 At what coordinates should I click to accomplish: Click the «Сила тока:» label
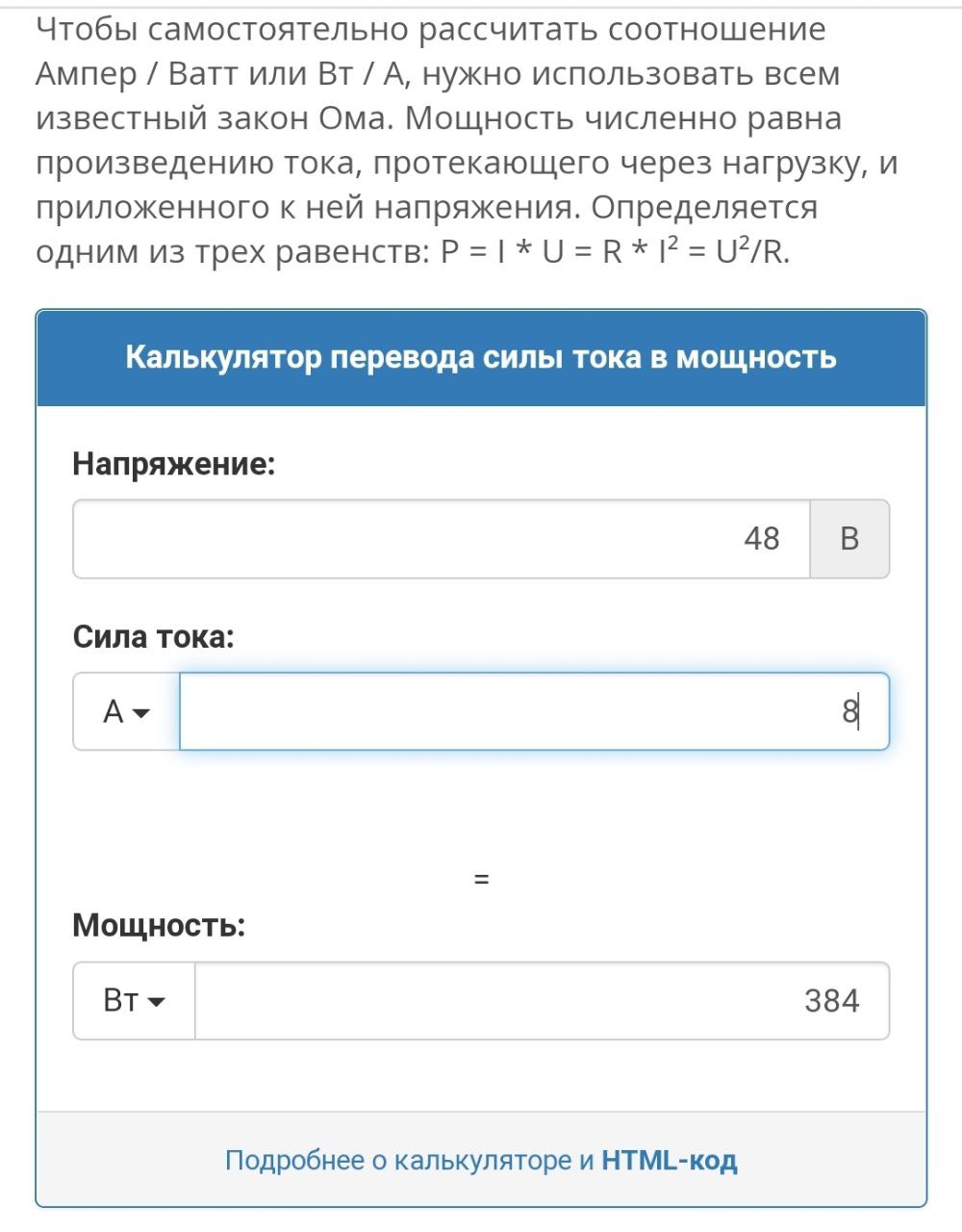[x=154, y=637]
